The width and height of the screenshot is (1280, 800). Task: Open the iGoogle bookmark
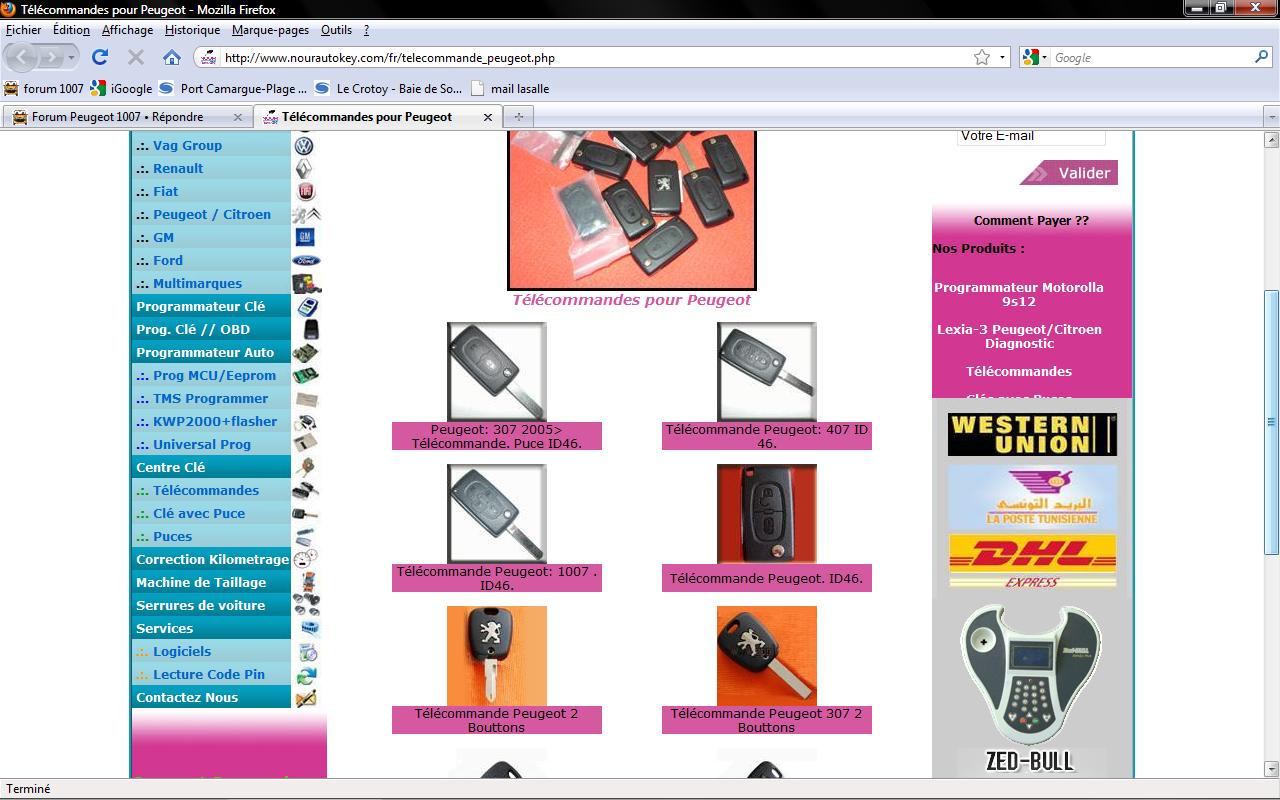pos(121,88)
